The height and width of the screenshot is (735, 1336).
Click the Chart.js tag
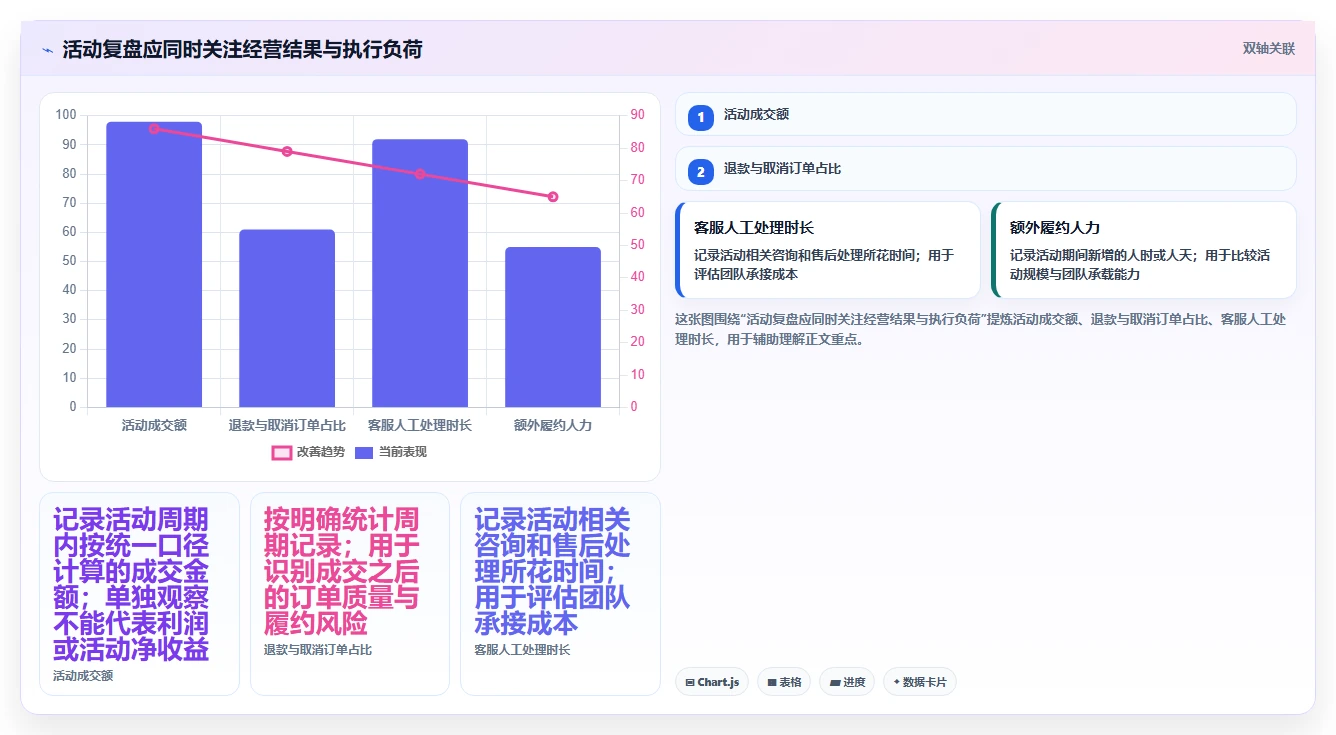point(712,682)
